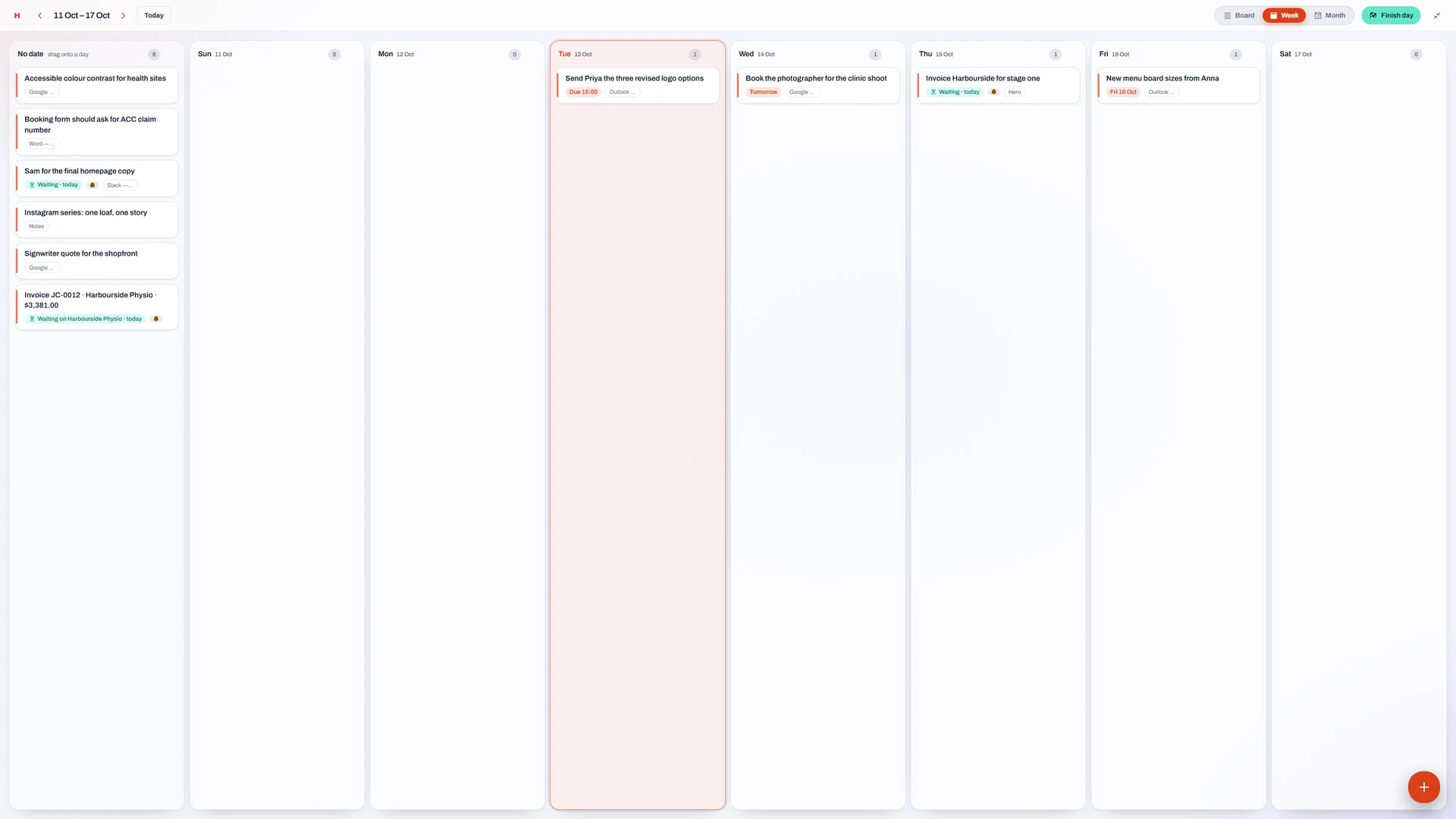Click the Finish day button
This screenshot has width=1456, height=819.
[x=1391, y=15]
